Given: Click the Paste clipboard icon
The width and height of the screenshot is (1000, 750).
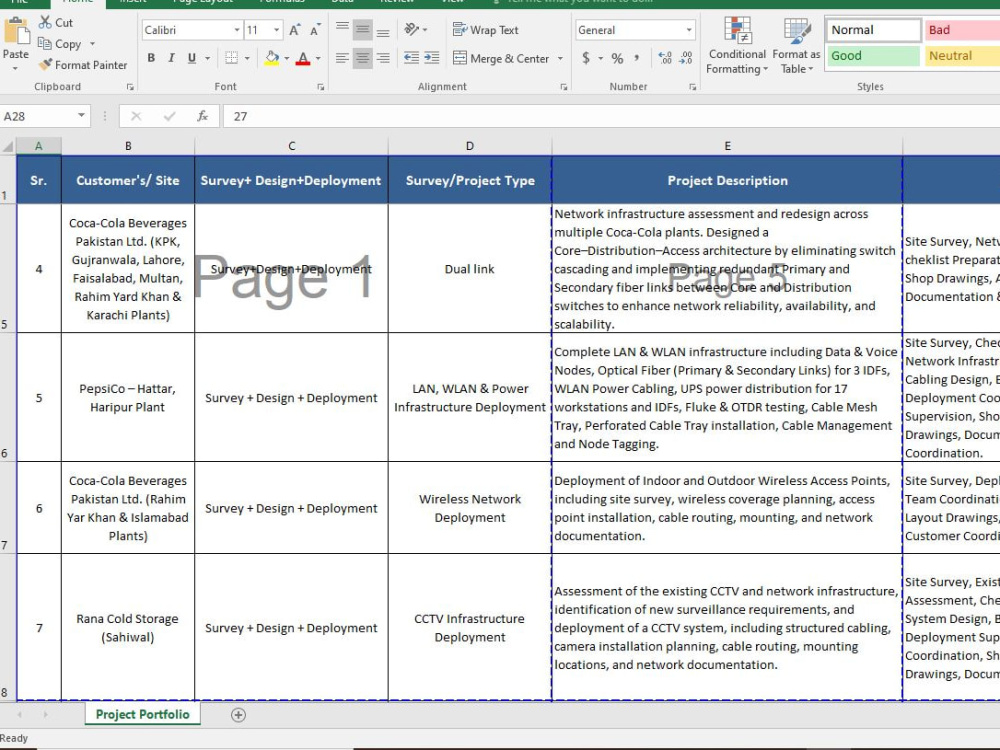Looking at the screenshot, I should click(x=16, y=31).
